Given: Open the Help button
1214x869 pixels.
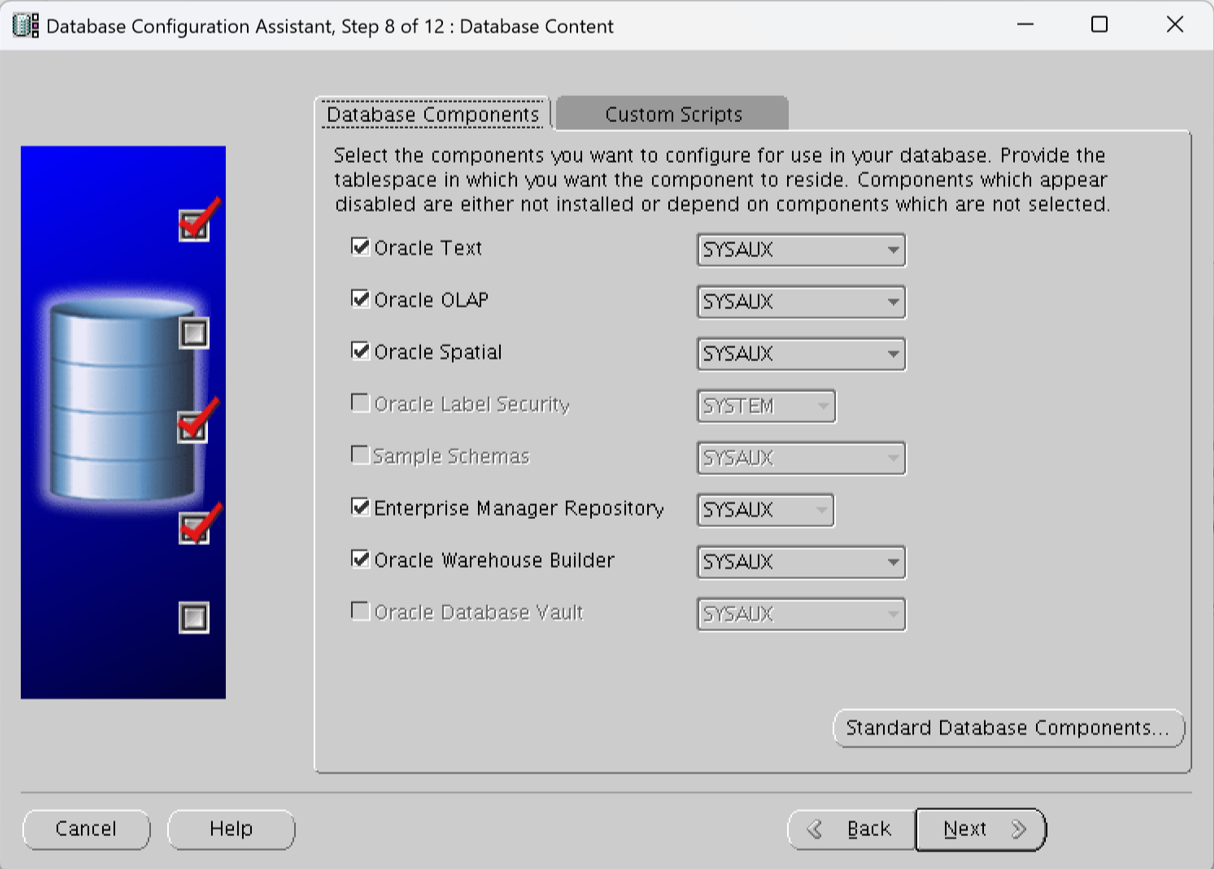Looking at the screenshot, I should coord(231,829).
